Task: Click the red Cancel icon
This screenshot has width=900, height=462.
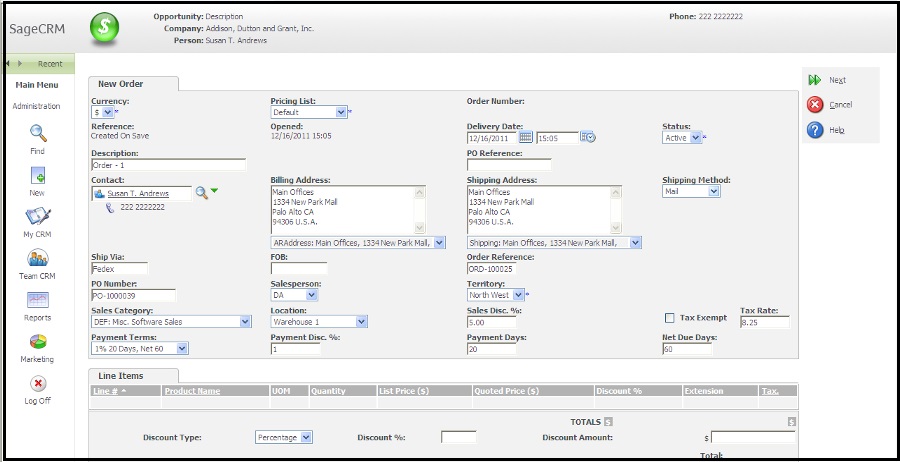Action: [x=814, y=105]
